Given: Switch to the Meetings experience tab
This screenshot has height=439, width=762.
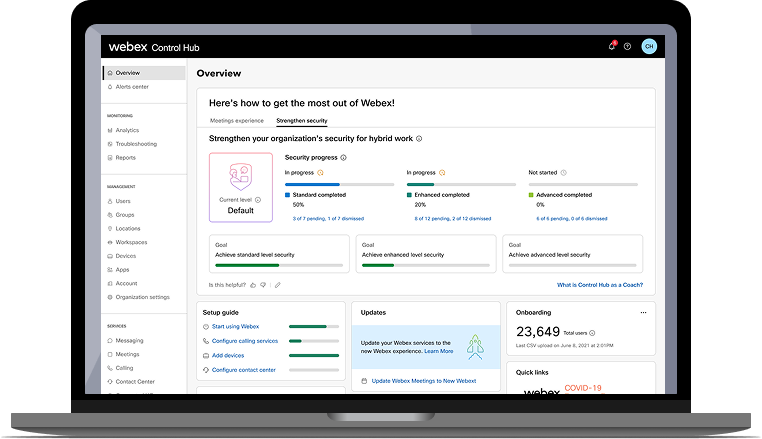Looking at the screenshot, I should (237, 121).
